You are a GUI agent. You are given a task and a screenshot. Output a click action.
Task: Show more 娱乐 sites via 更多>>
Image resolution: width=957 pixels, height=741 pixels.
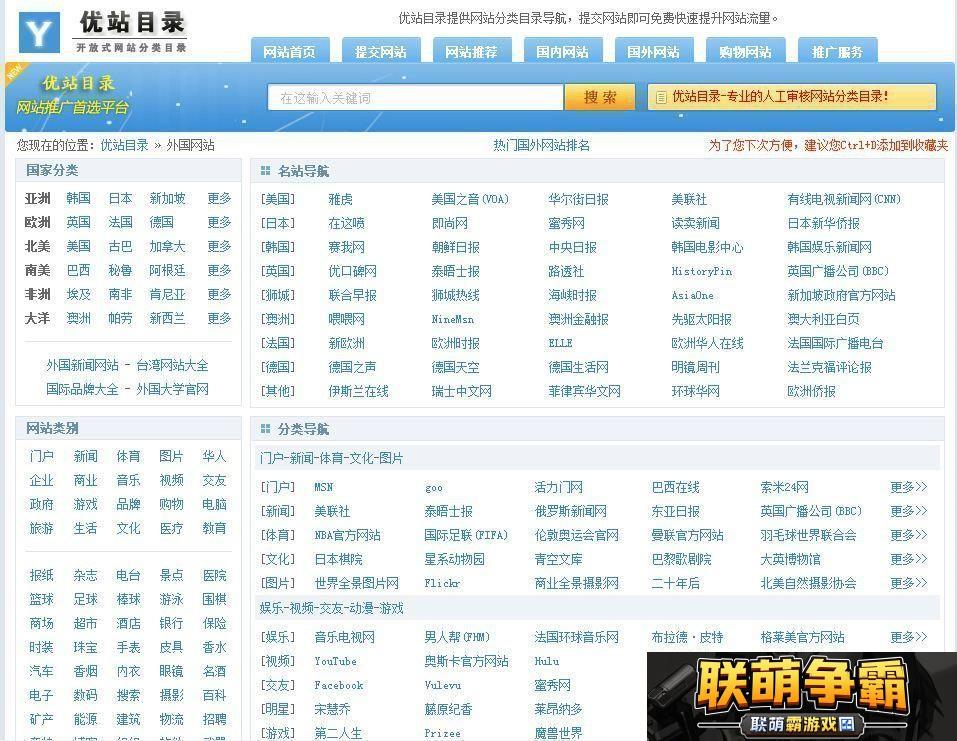click(x=908, y=637)
